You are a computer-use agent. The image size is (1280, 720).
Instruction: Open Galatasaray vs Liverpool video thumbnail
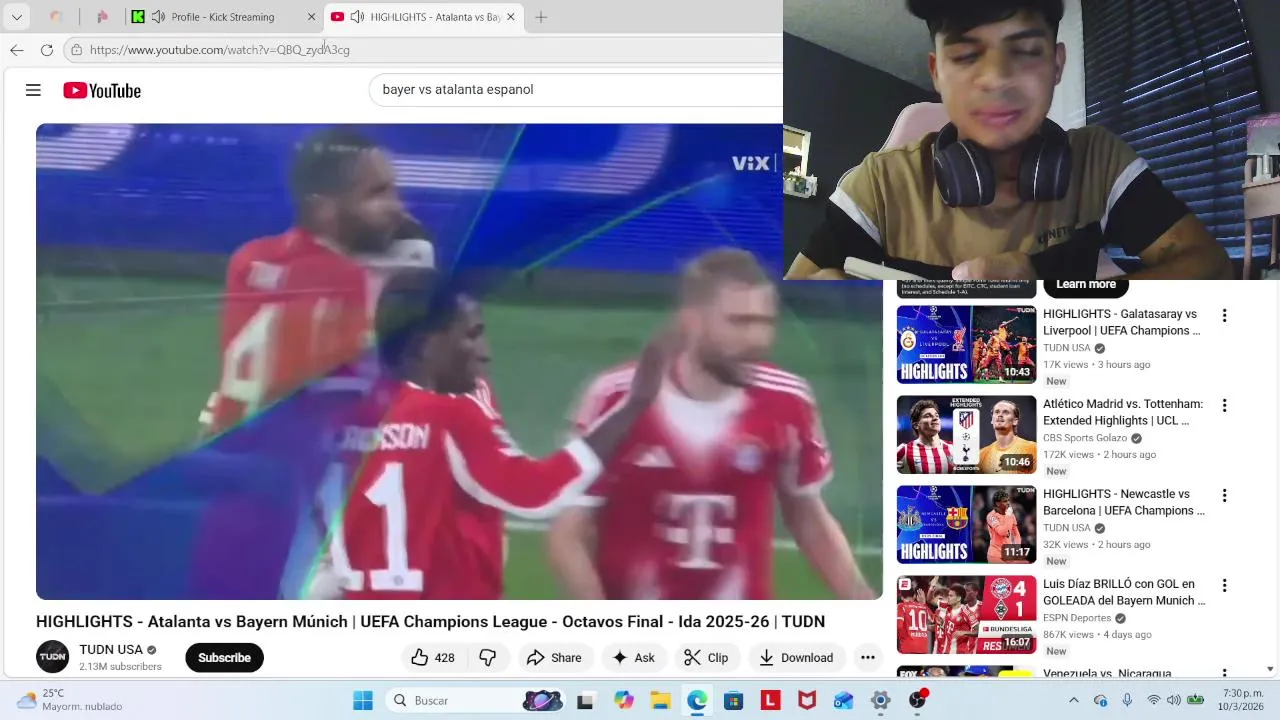point(966,344)
